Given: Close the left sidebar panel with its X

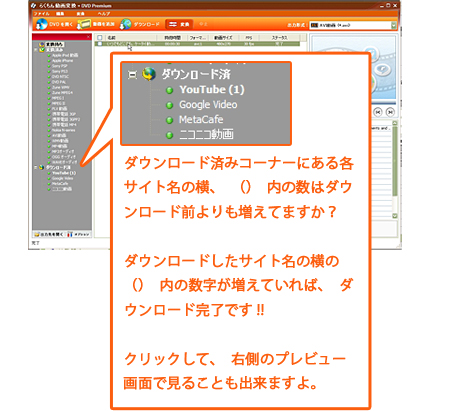Looking at the screenshot, I should point(88,37).
